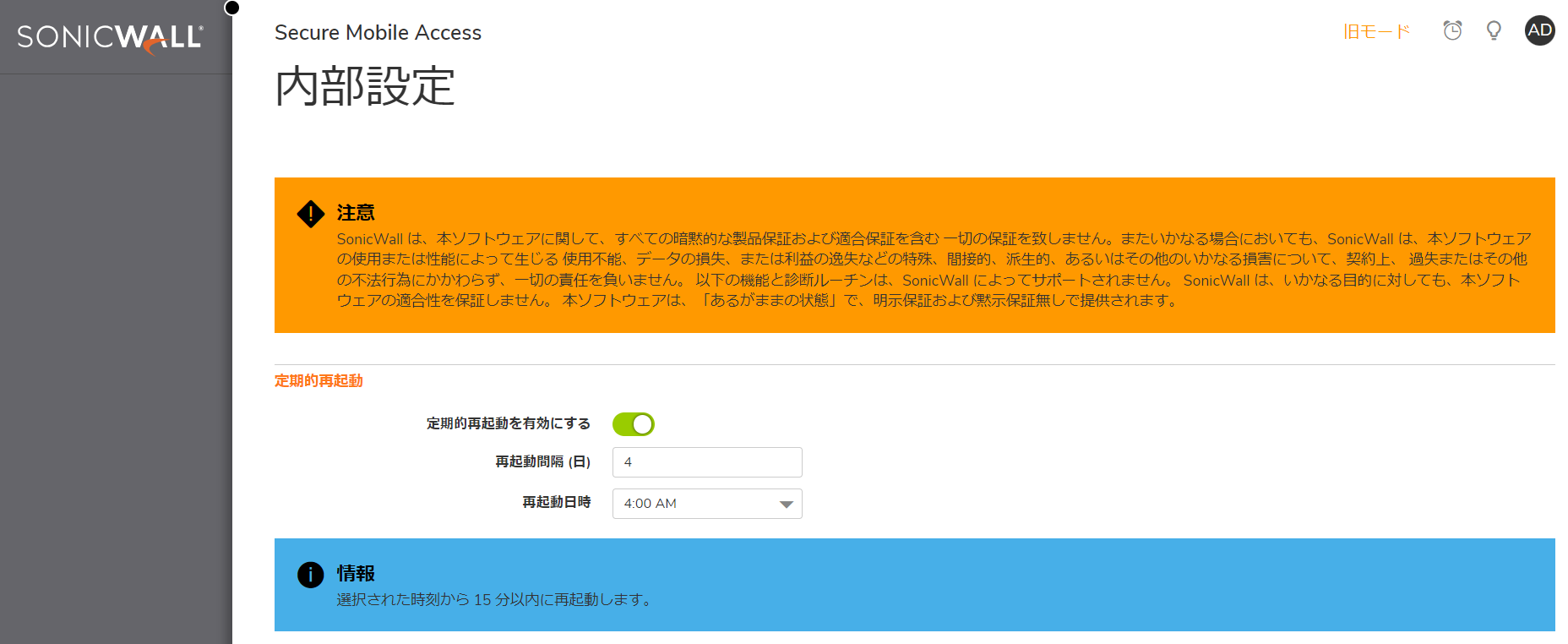Click the 情報 info title
The height and width of the screenshot is (644, 1568).
point(356,574)
